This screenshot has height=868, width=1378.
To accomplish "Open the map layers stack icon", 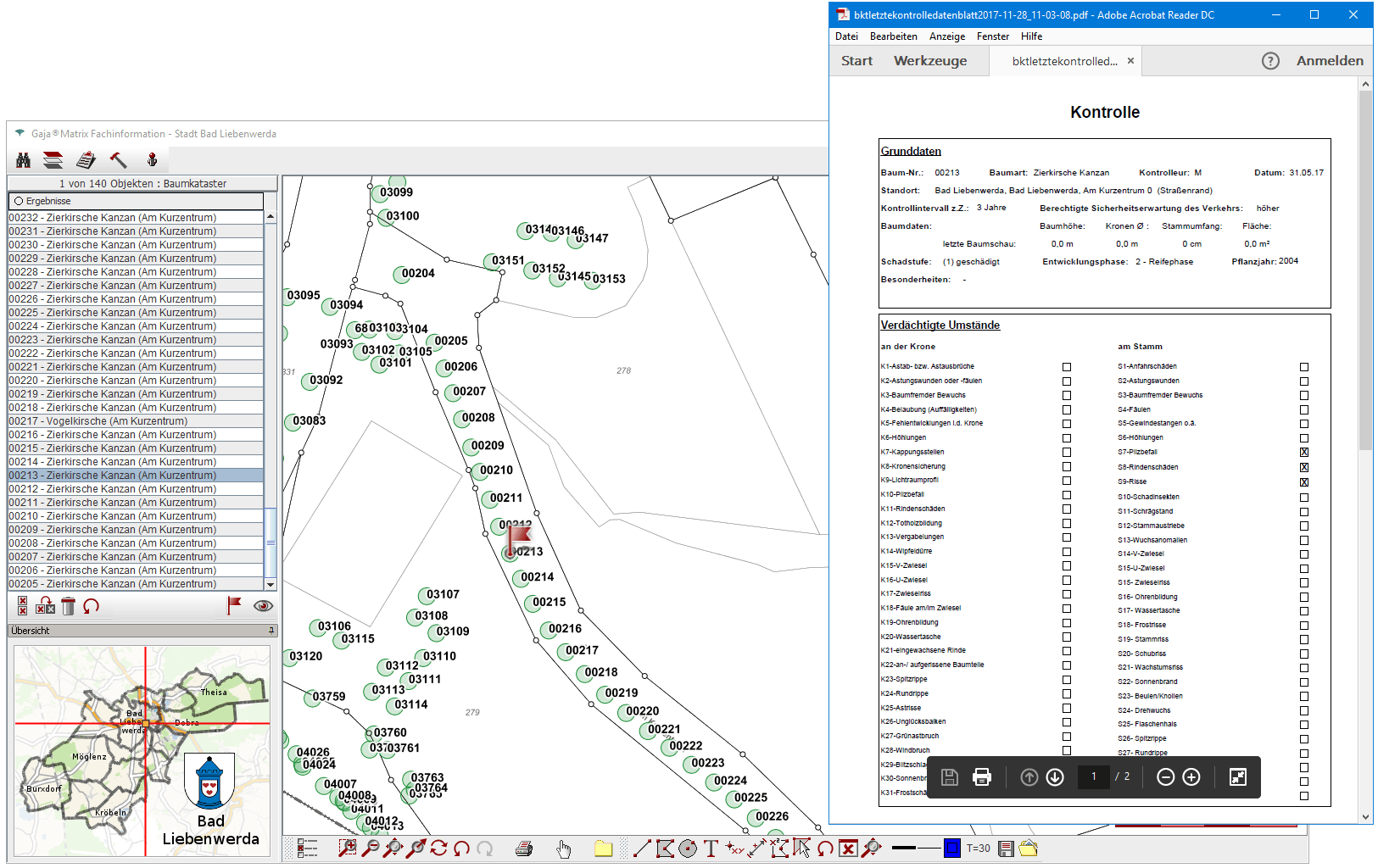I will coord(53,160).
